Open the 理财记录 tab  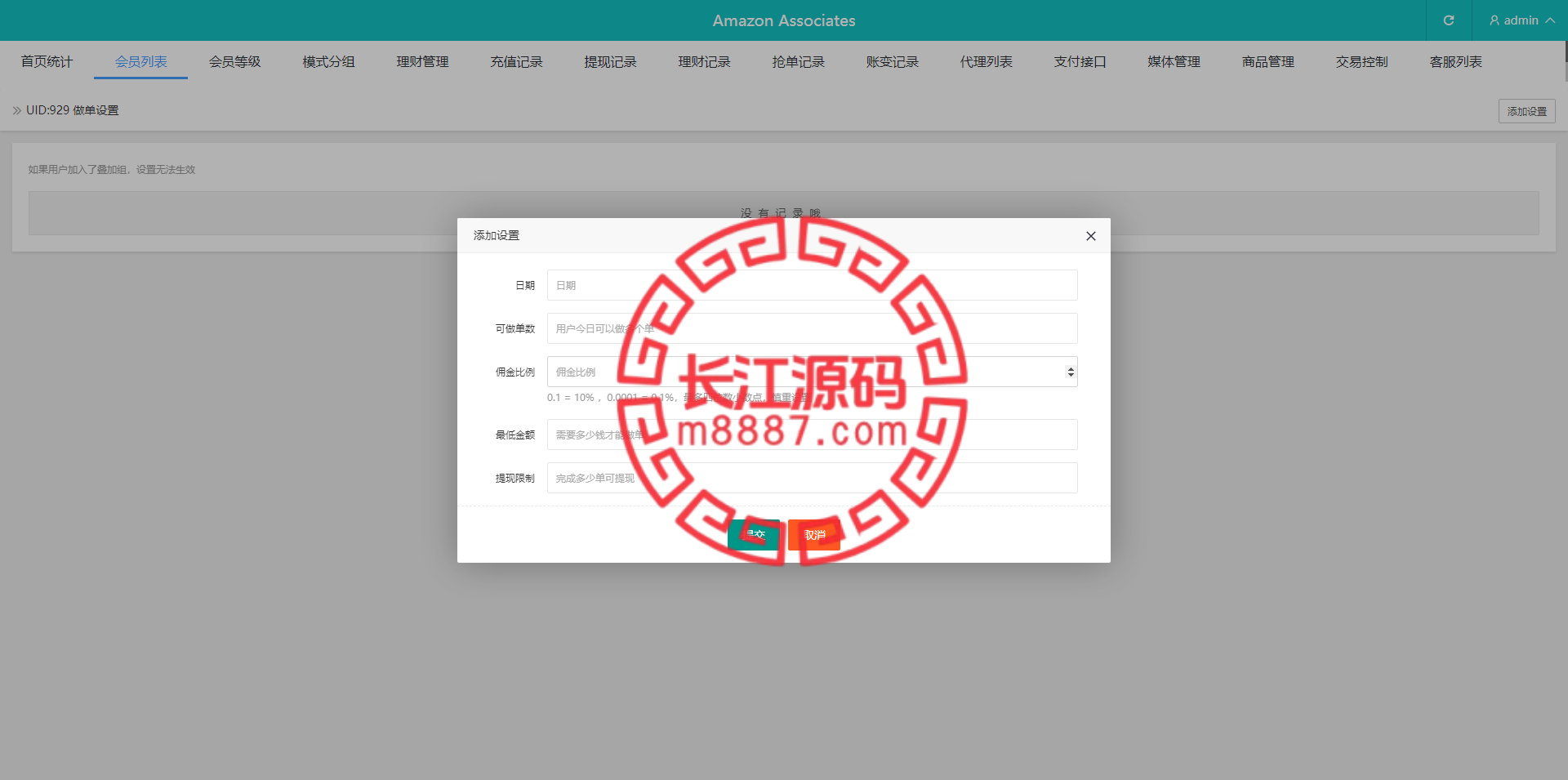pos(704,61)
